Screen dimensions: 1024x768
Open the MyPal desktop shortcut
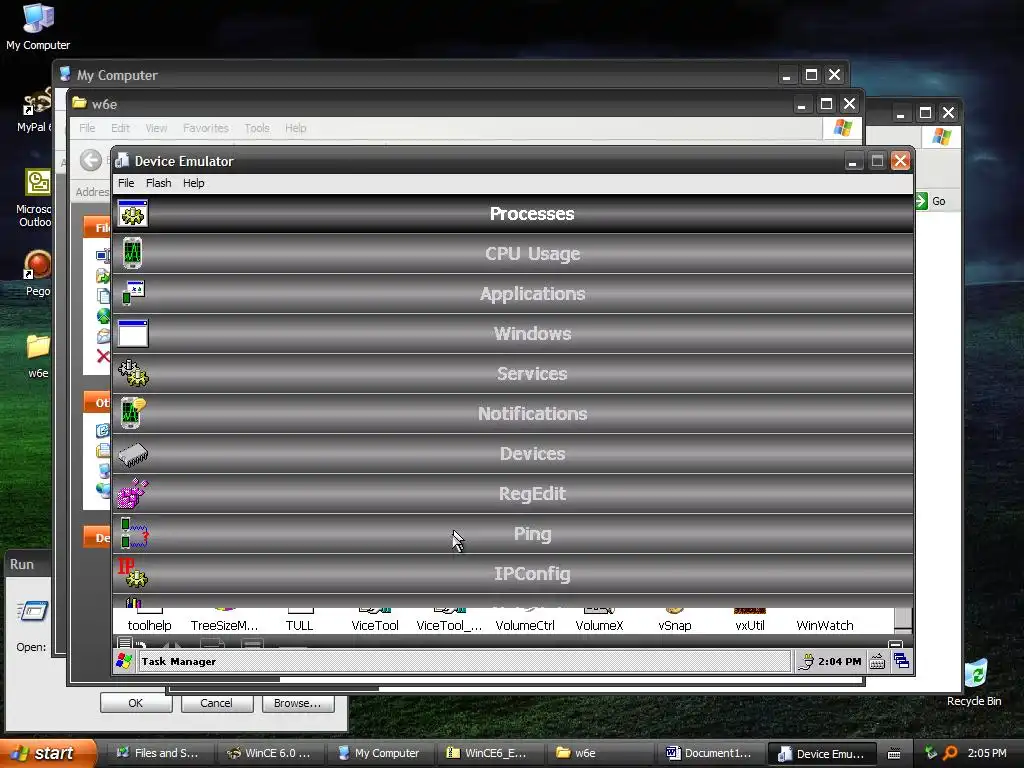click(34, 108)
